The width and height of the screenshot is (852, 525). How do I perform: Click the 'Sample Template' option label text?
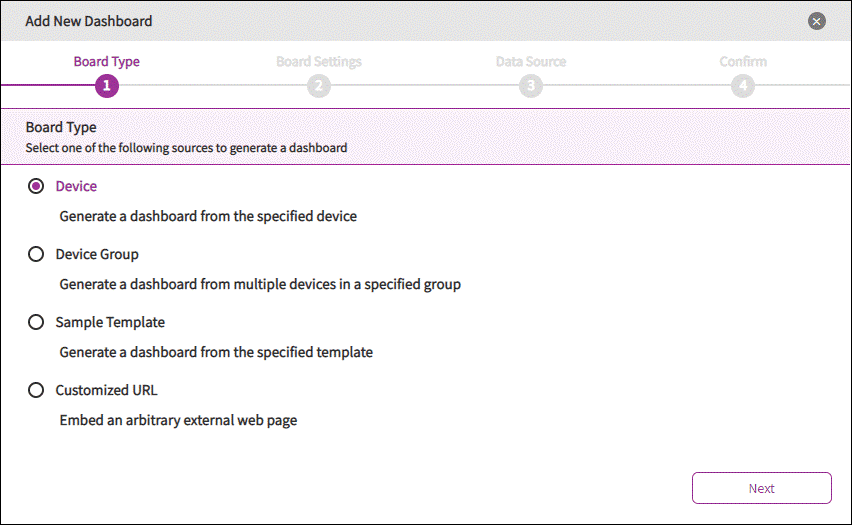pos(110,322)
